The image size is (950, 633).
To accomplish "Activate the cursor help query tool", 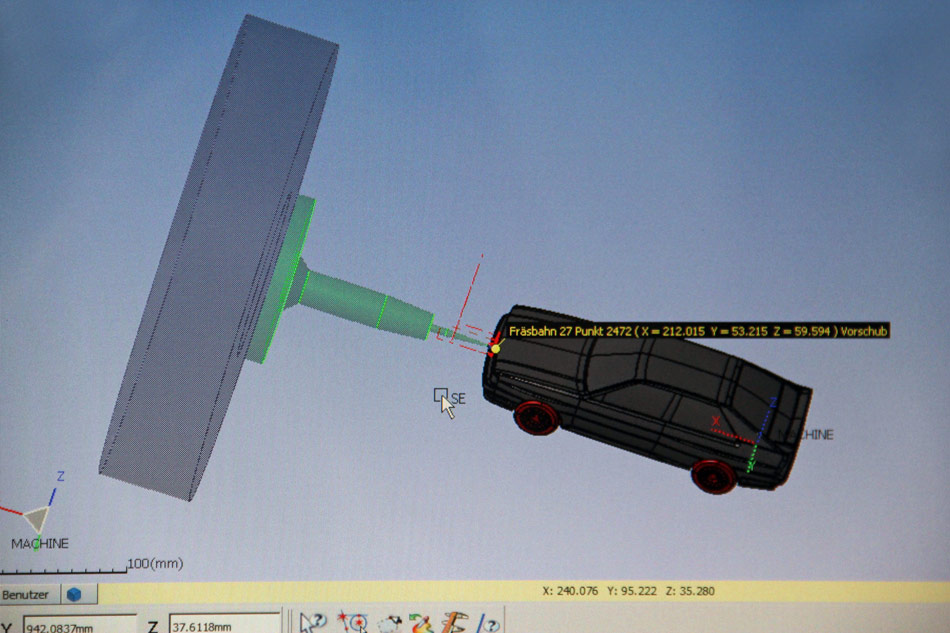I will 312,623.
